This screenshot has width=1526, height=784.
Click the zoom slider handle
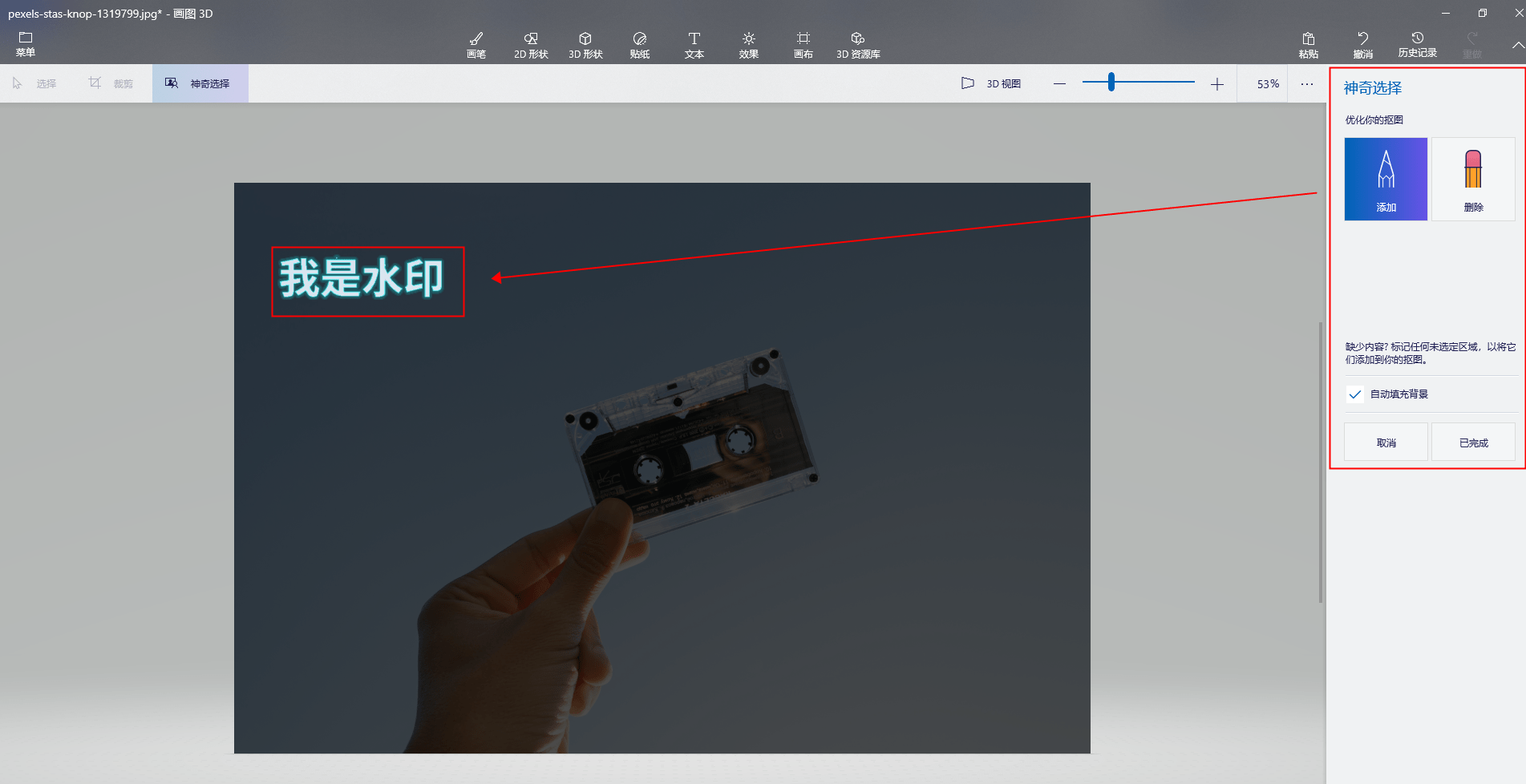(1111, 83)
